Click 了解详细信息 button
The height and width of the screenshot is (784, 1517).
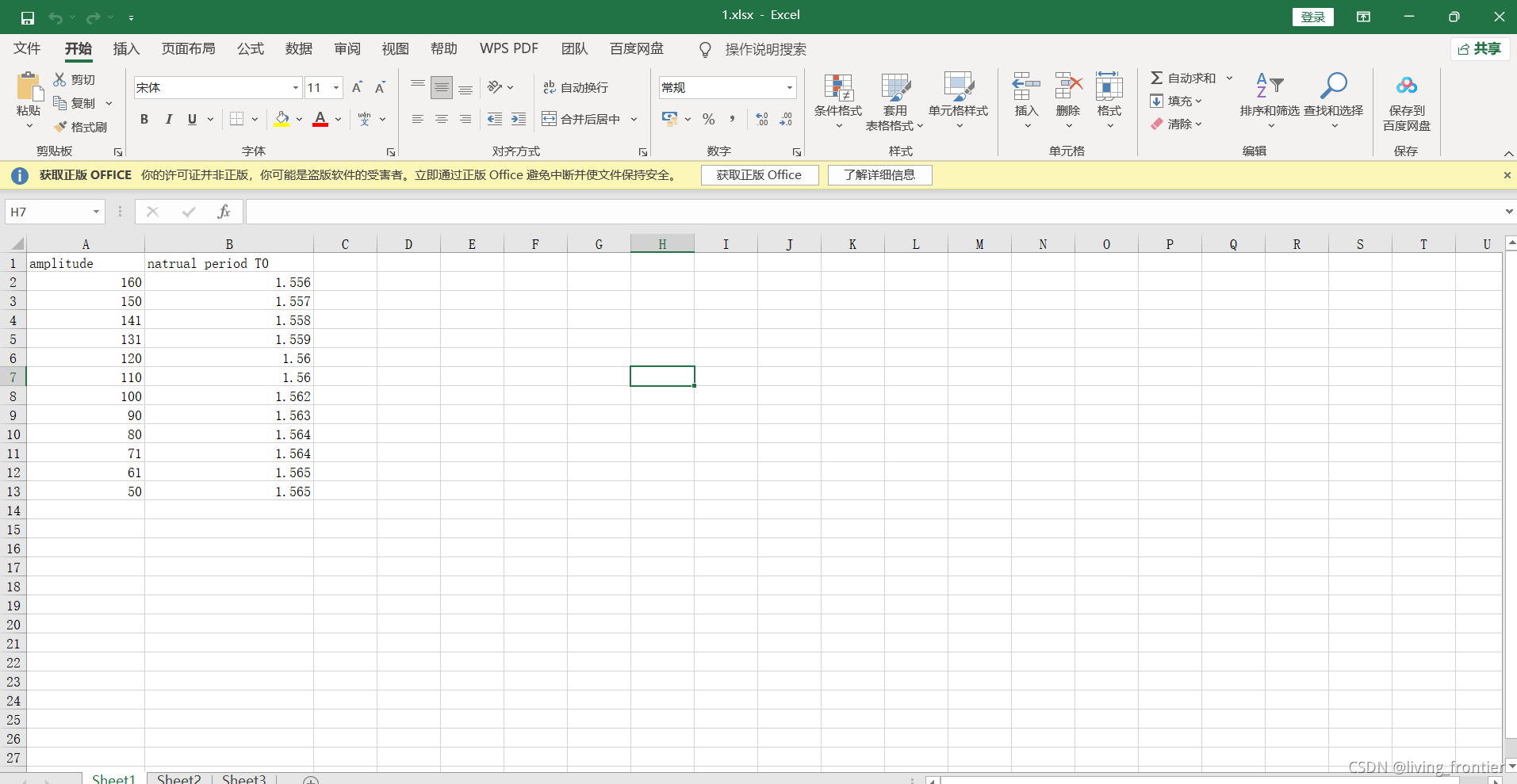point(879,175)
